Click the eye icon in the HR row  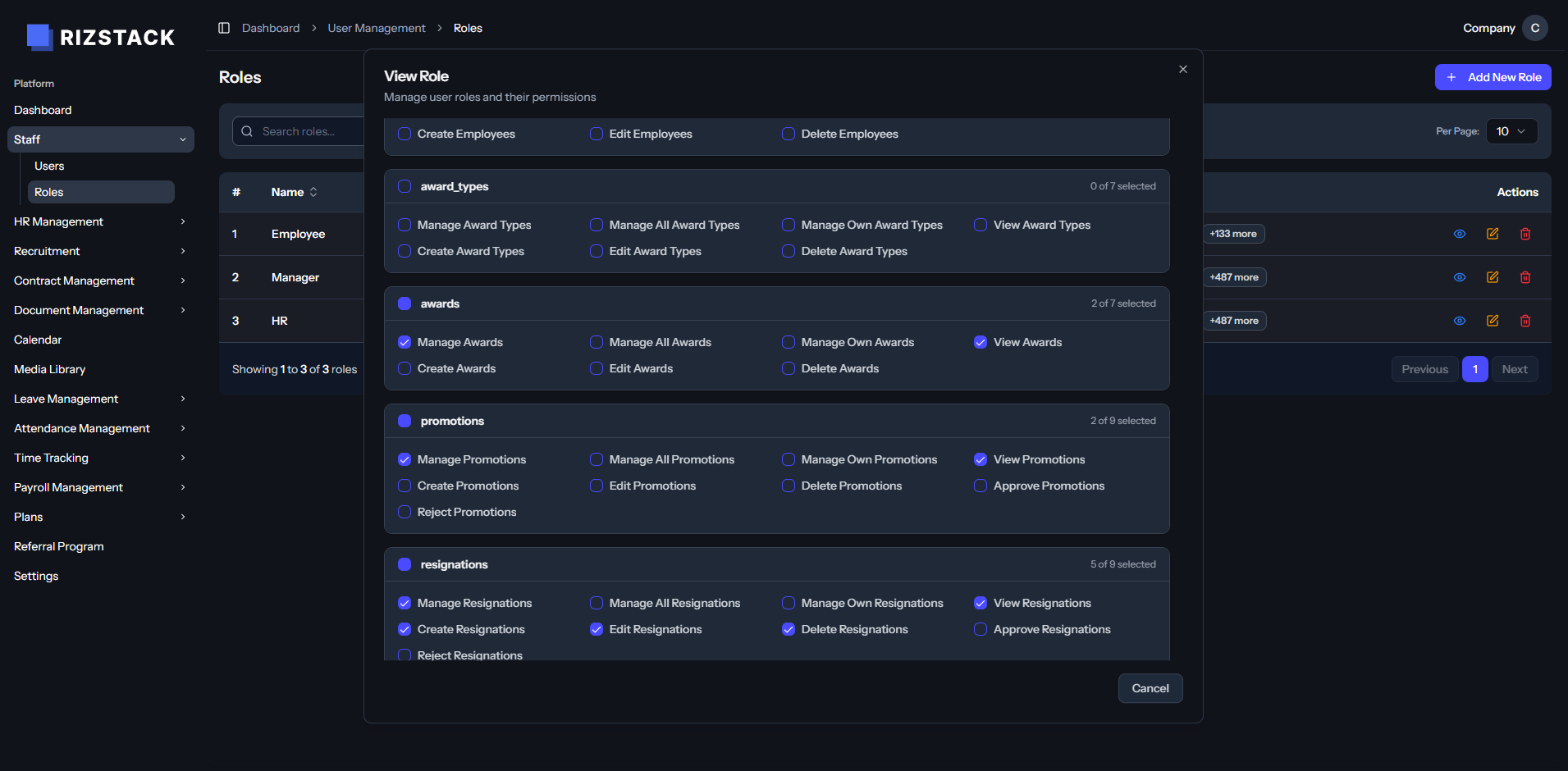(1460, 321)
